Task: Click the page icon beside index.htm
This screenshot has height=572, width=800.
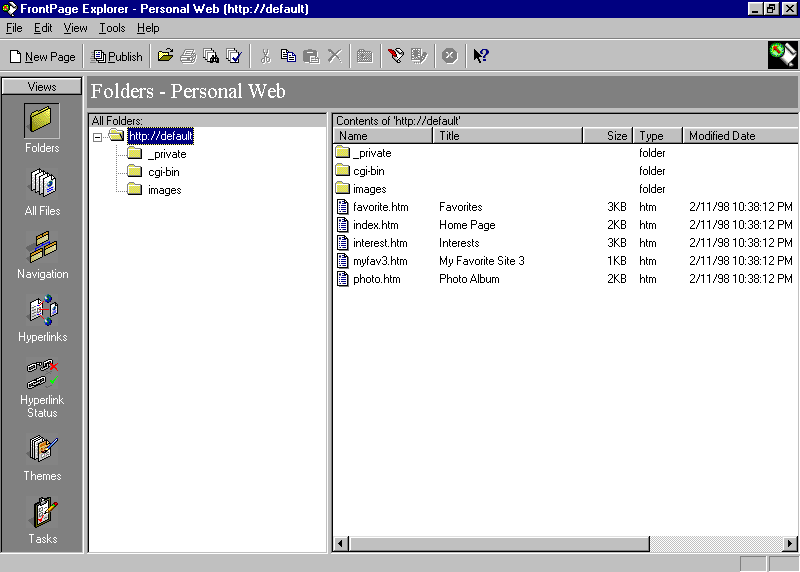Action: click(x=343, y=225)
